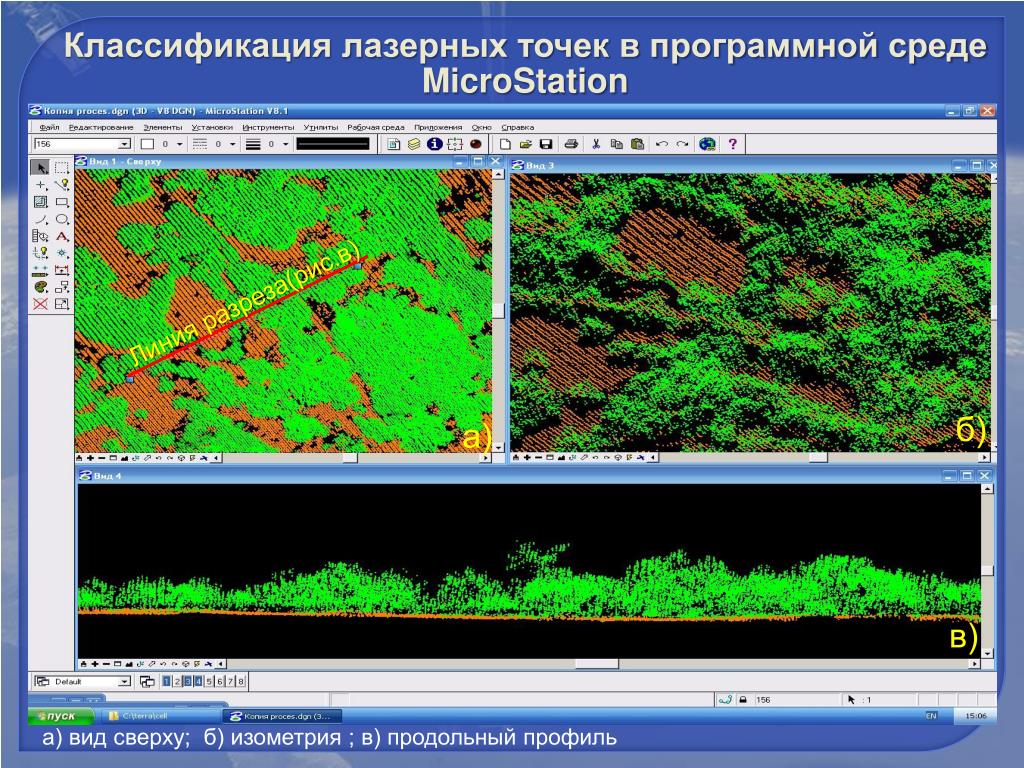
Task: Click the EN language indicator
Action: (931, 716)
